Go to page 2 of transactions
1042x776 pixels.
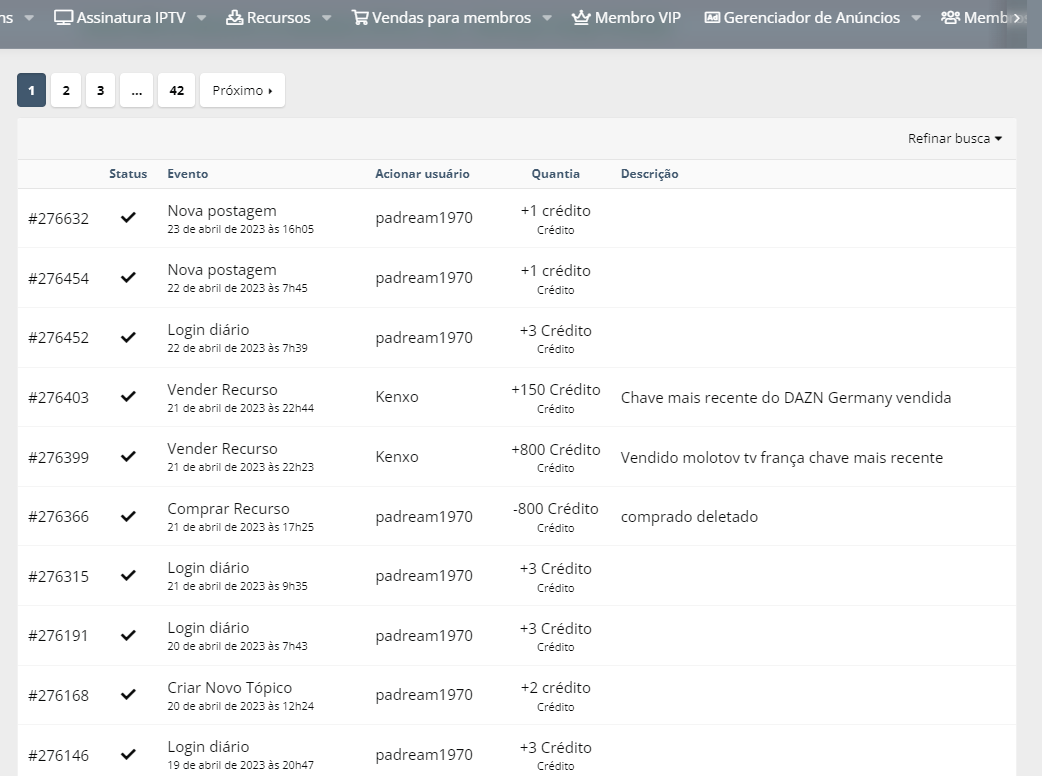[66, 90]
